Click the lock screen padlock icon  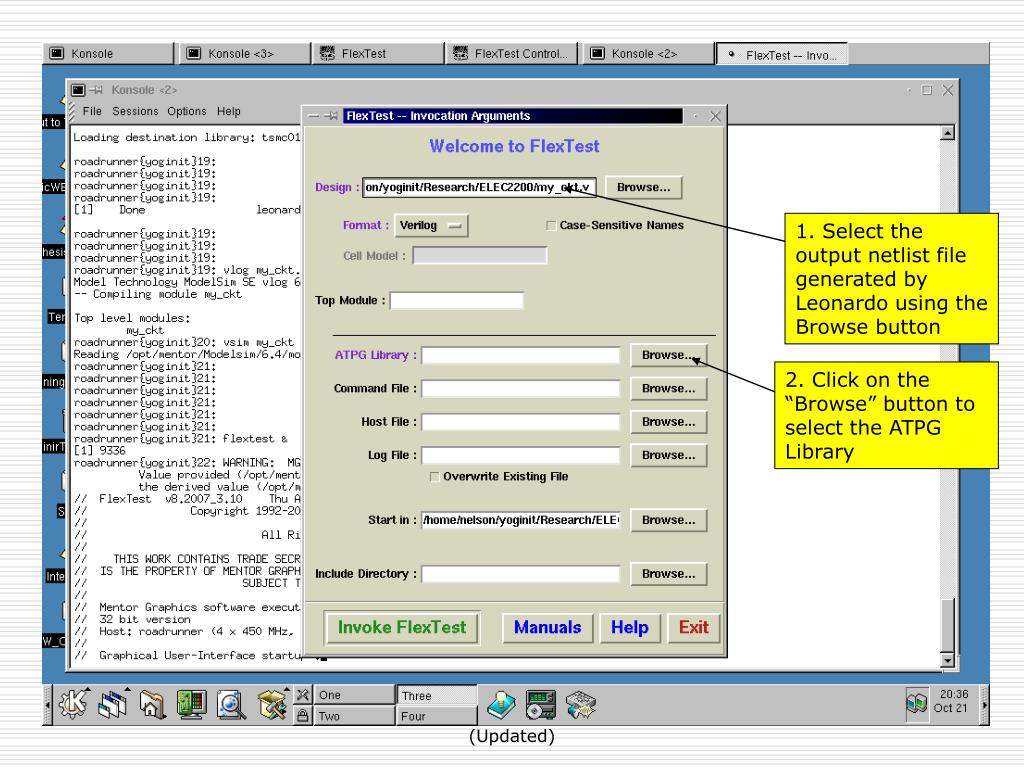pos(302,716)
